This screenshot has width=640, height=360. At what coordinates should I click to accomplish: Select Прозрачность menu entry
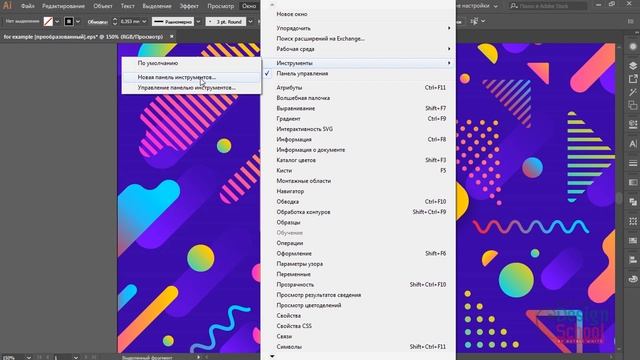tap(358, 284)
